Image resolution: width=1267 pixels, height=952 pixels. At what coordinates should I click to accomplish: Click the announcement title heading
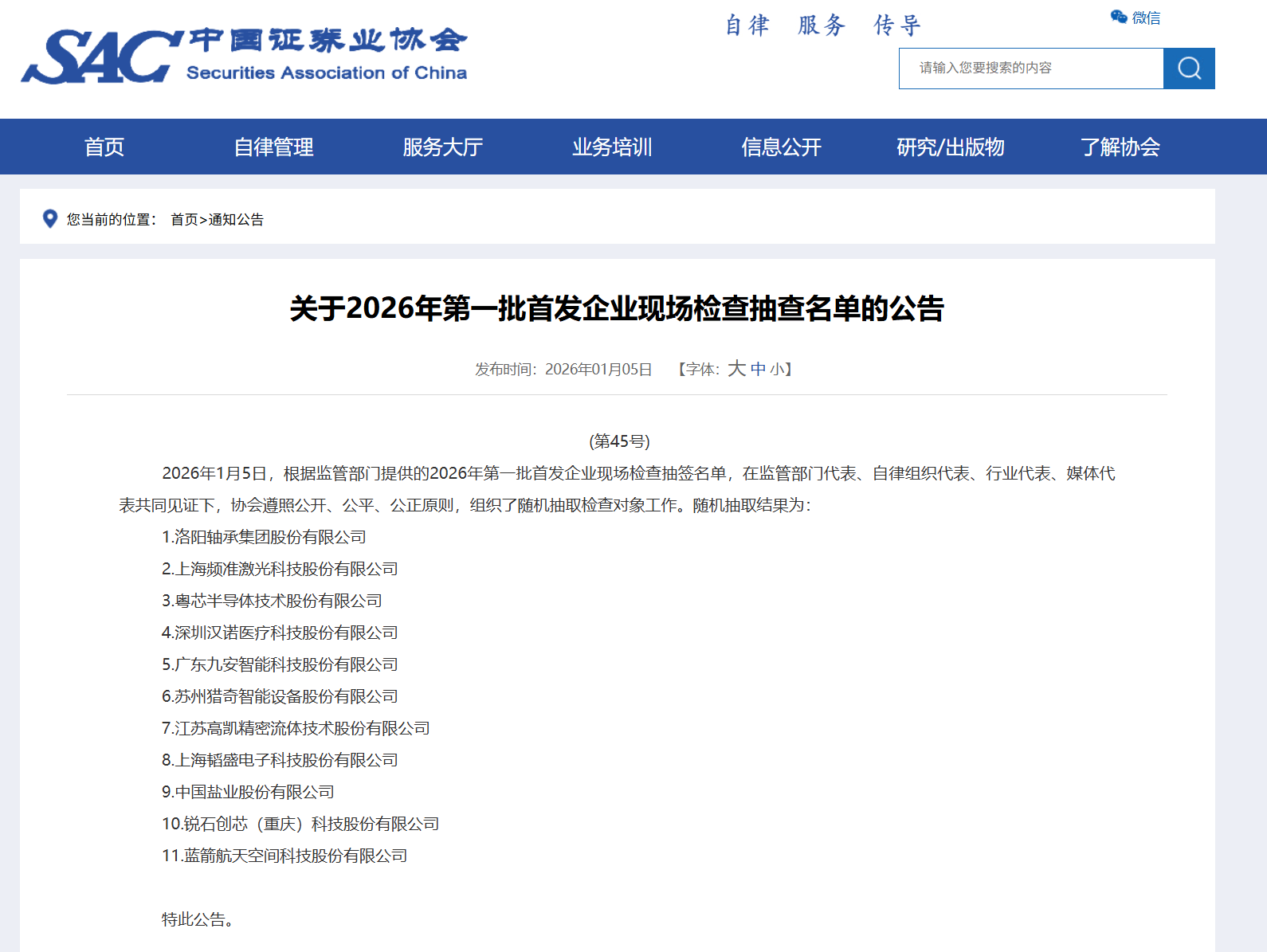pyautogui.click(x=617, y=308)
